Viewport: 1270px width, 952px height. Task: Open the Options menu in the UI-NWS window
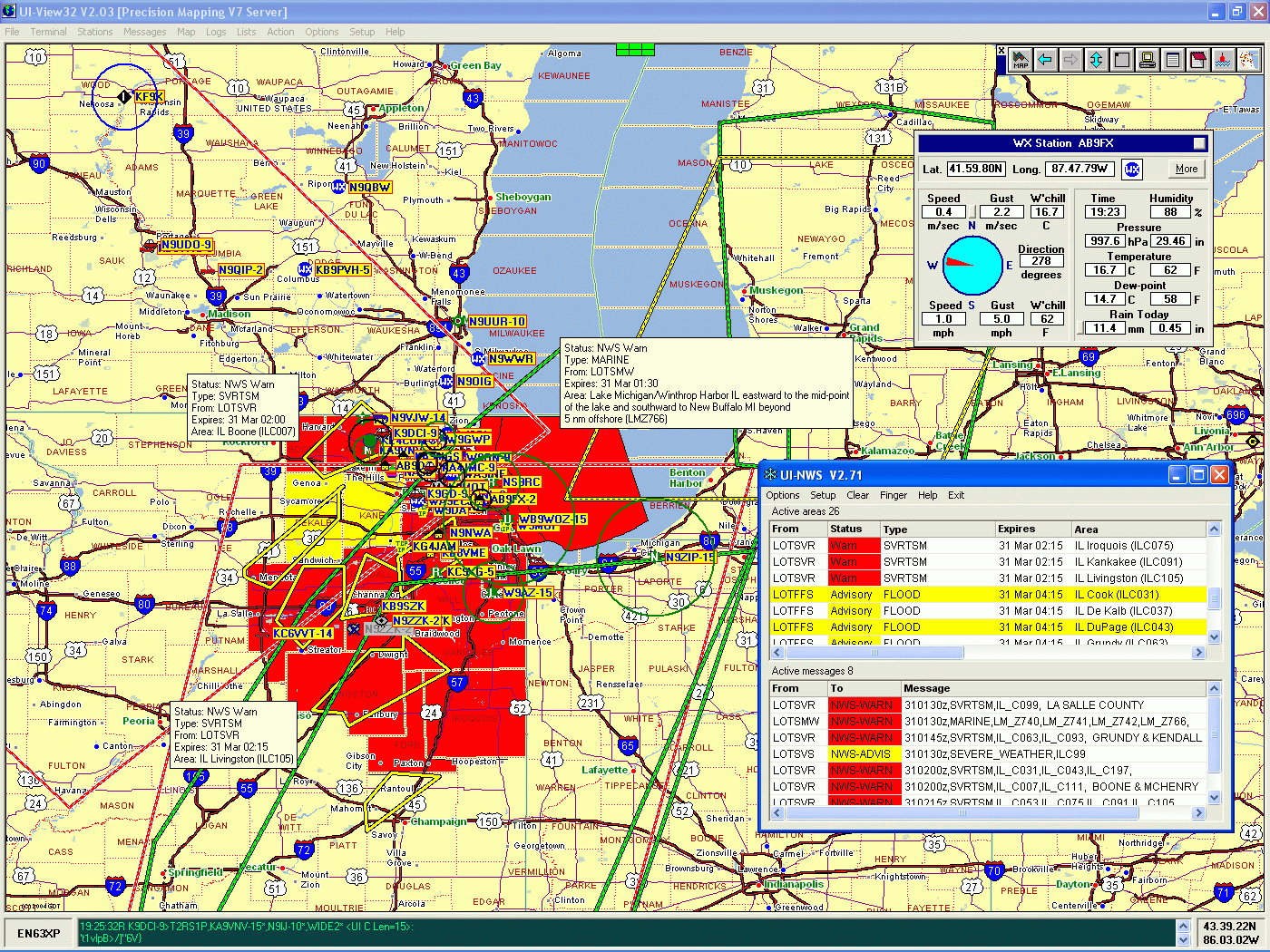pos(783,495)
